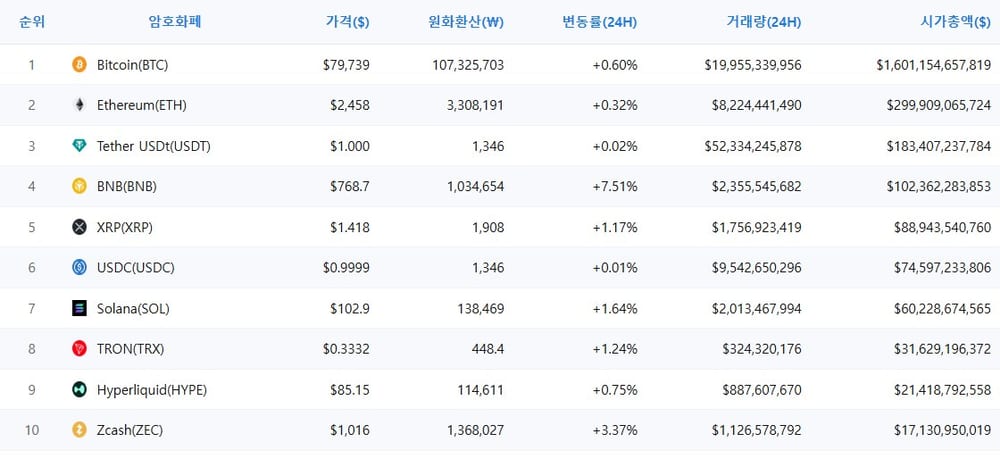Click TRON price $0.3332
The width and height of the screenshot is (1000, 459).
346,349
